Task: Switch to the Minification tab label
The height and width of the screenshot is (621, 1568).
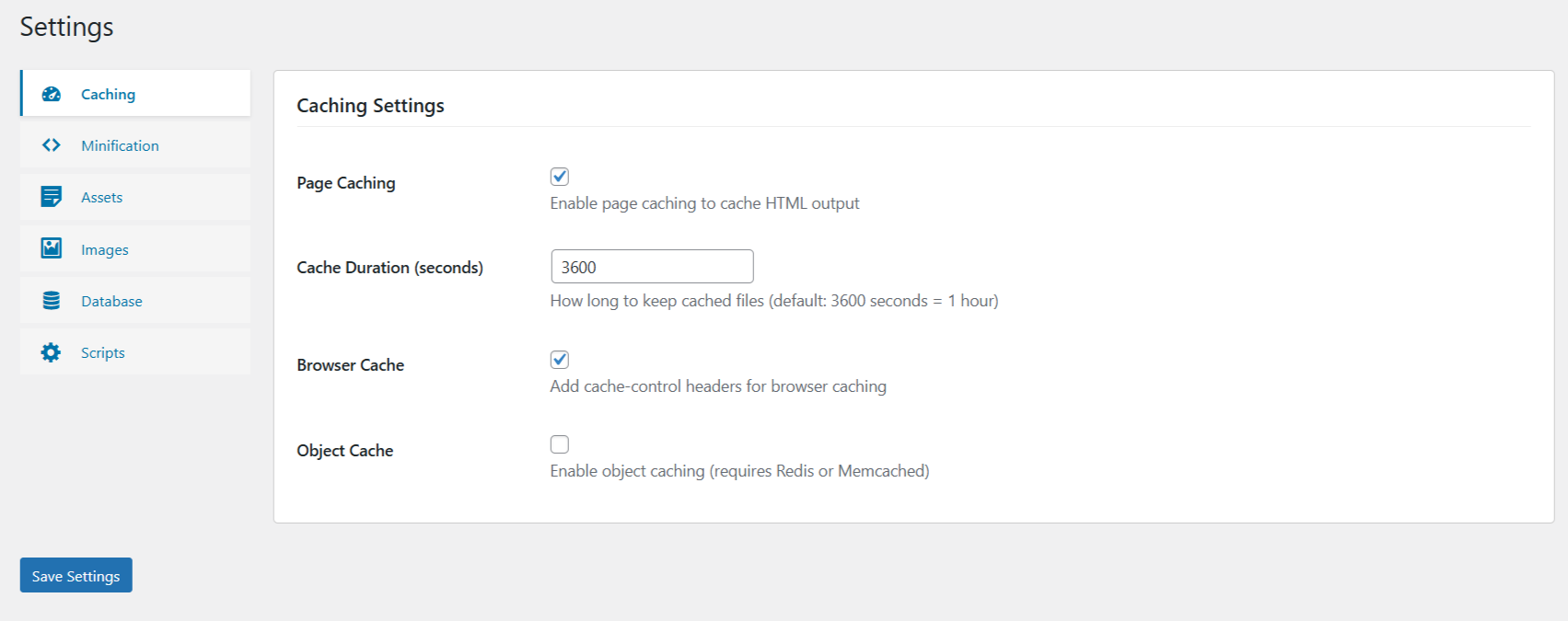Action: click(x=120, y=145)
